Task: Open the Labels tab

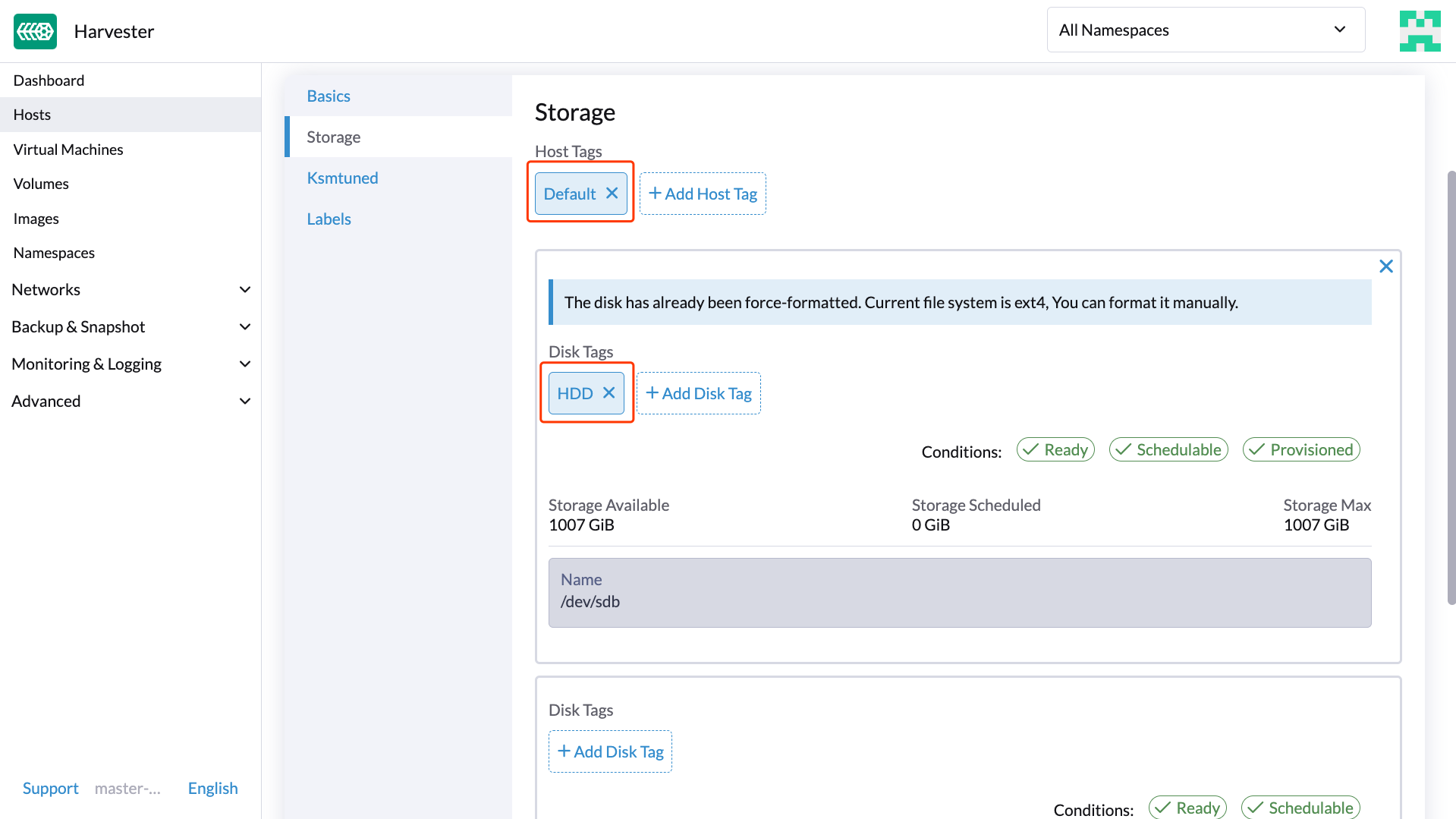Action: coord(329,219)
